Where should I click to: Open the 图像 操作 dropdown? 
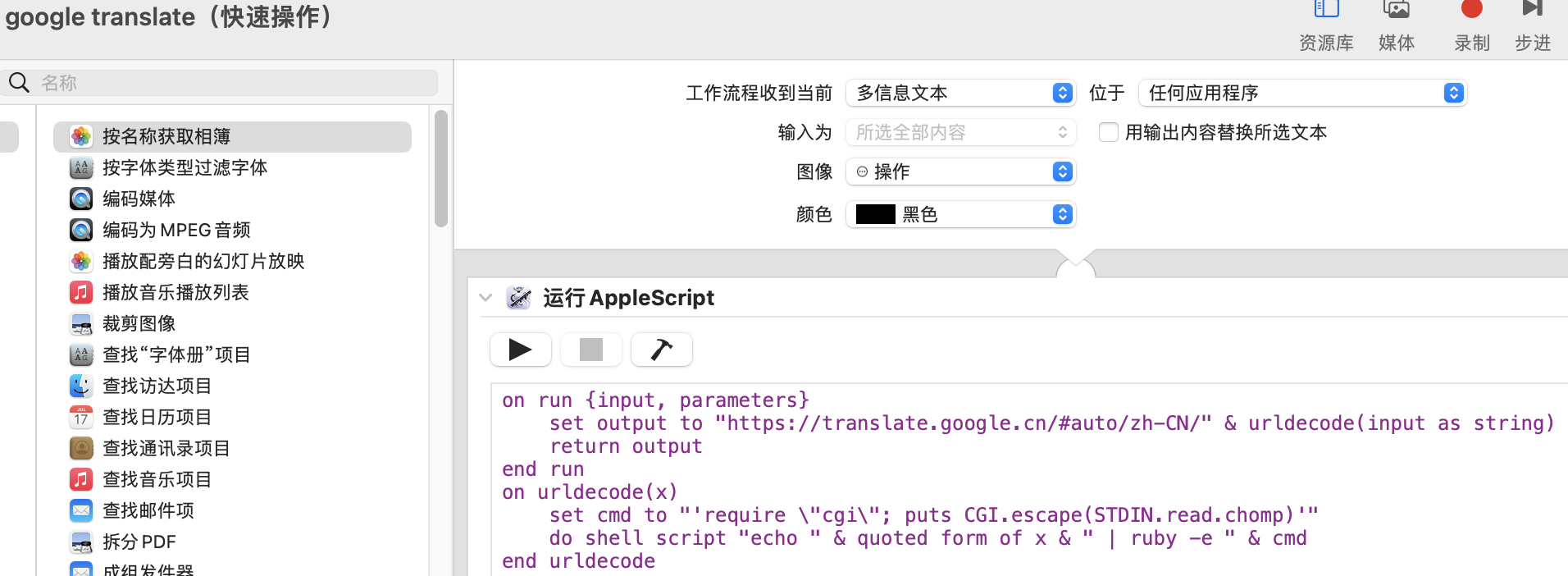[960, 171]
